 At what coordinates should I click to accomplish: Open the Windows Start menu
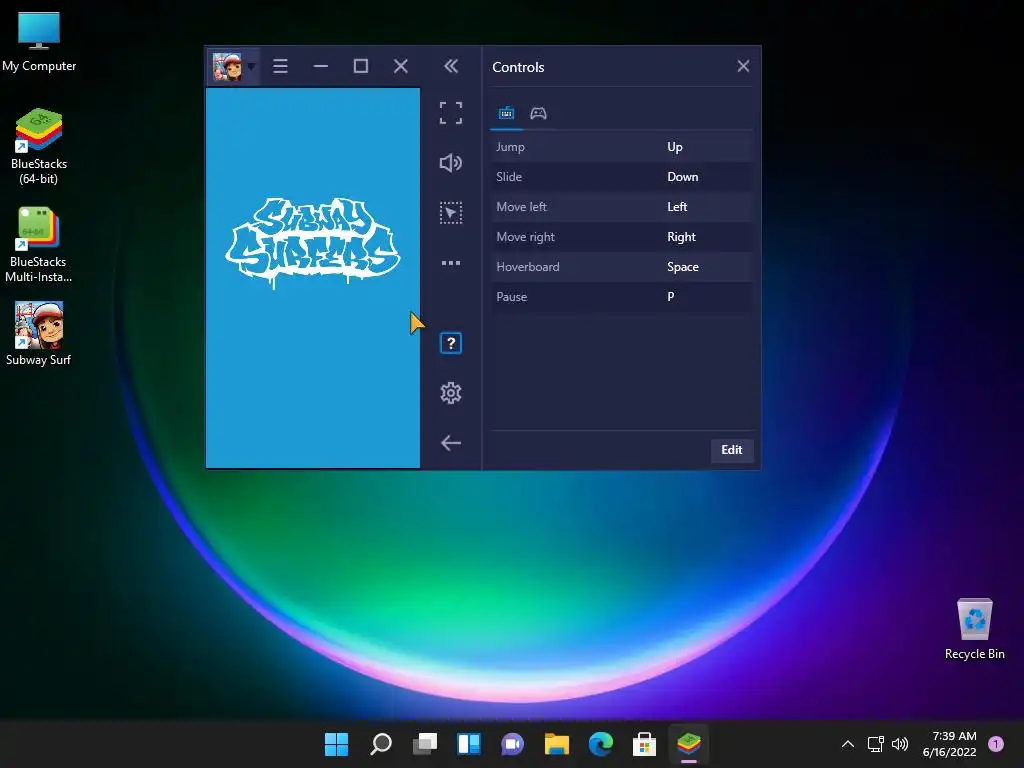point(336,744)
